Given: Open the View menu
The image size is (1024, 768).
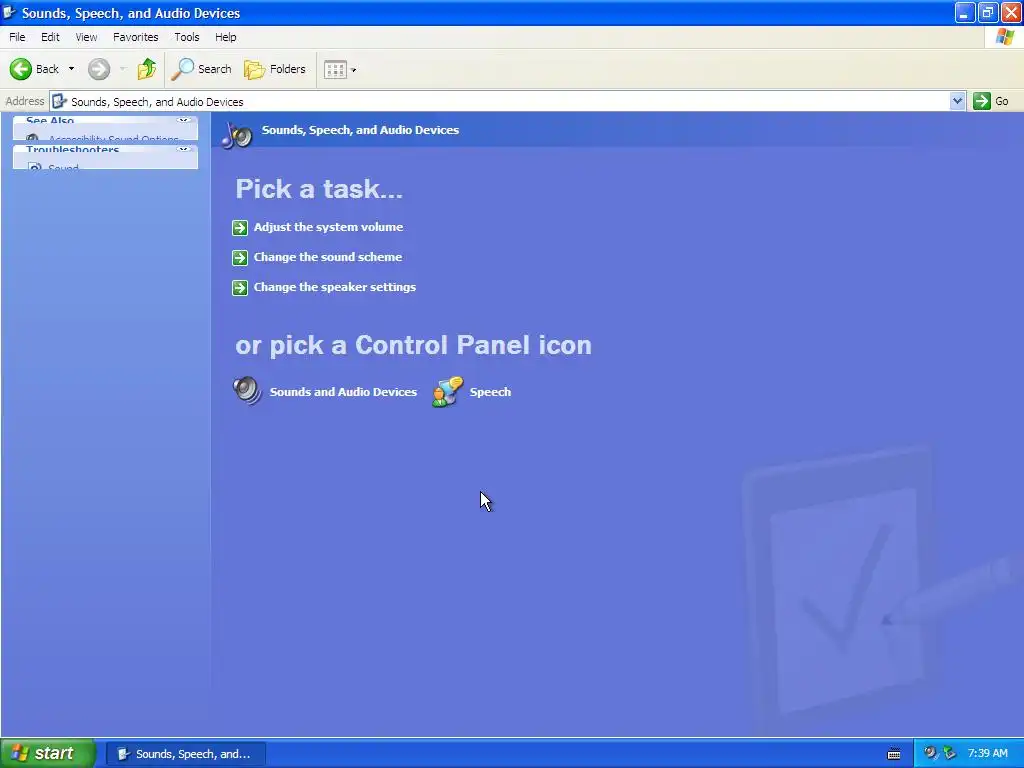Looking at the screenshot, I should click(86, 37).
